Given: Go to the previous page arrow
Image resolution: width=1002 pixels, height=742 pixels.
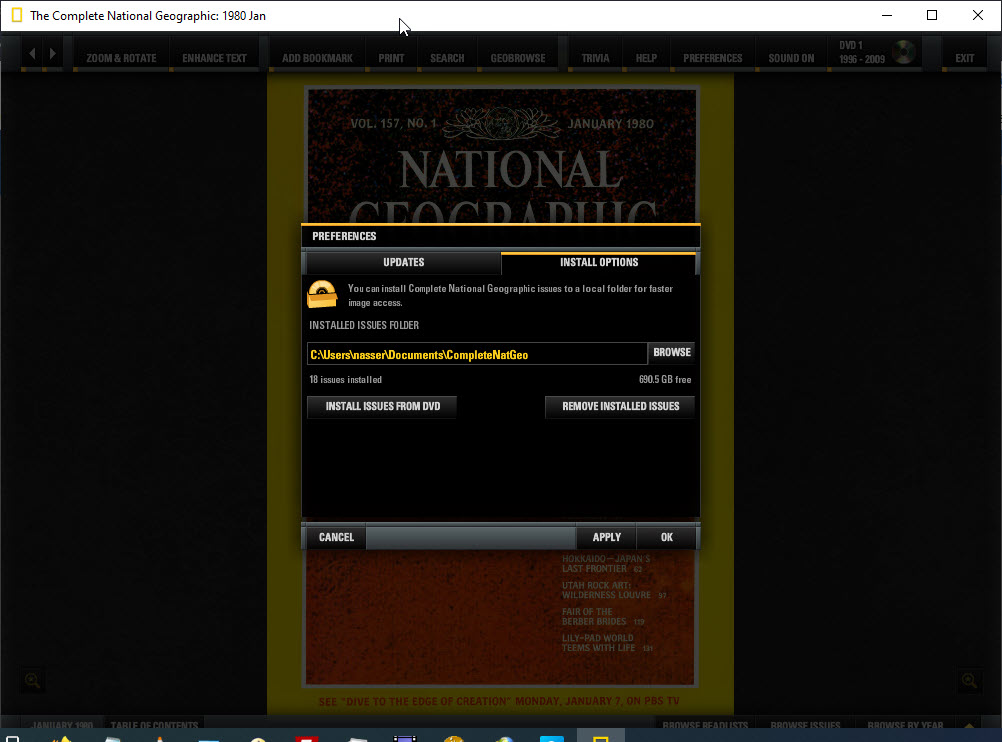Looking at the screenshot, I should (x=32, y=54).
